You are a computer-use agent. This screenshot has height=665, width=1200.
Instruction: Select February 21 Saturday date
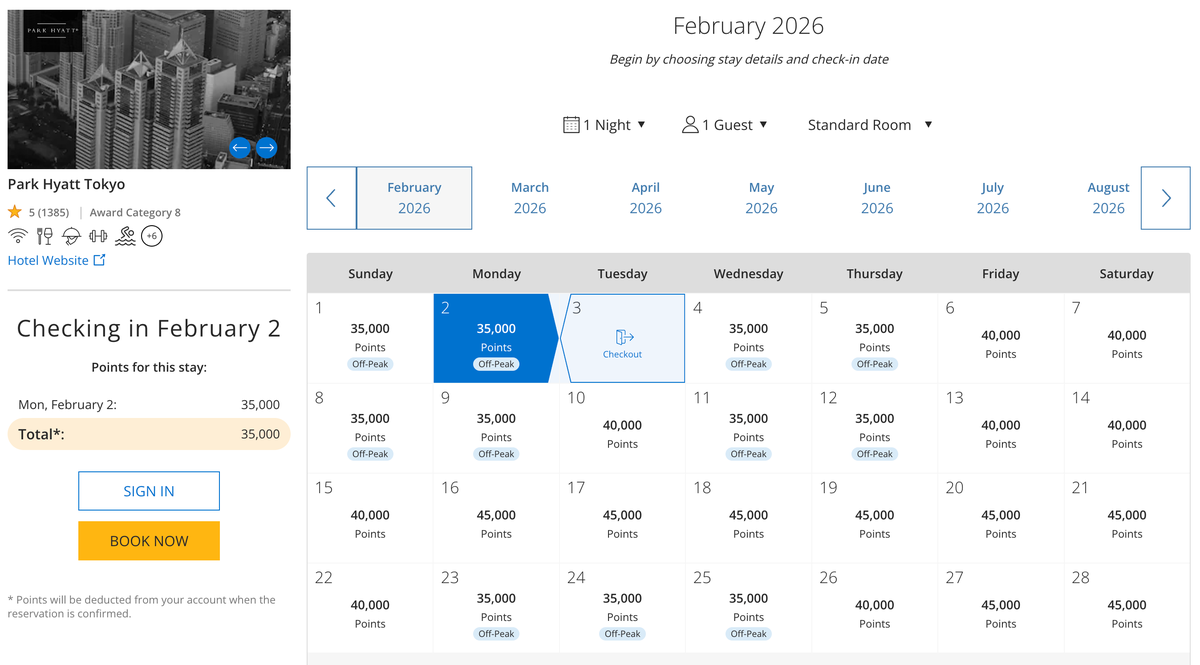point(1127,518)
